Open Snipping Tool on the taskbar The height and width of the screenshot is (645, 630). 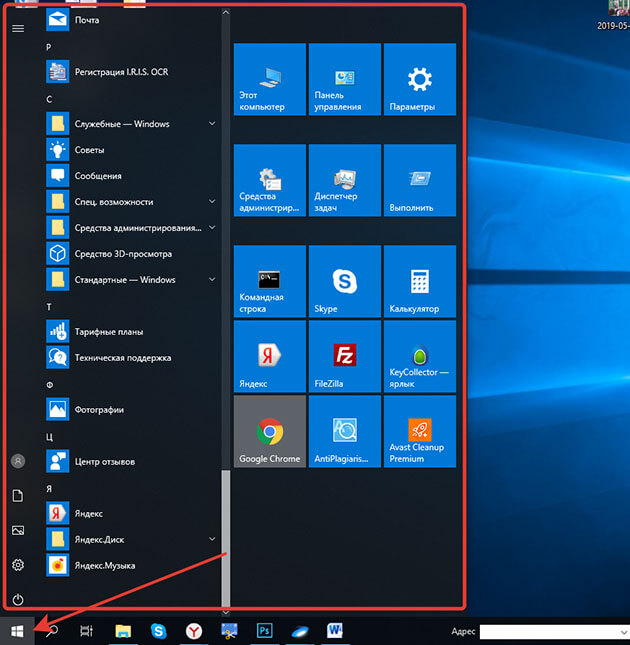tap(229, 631)
